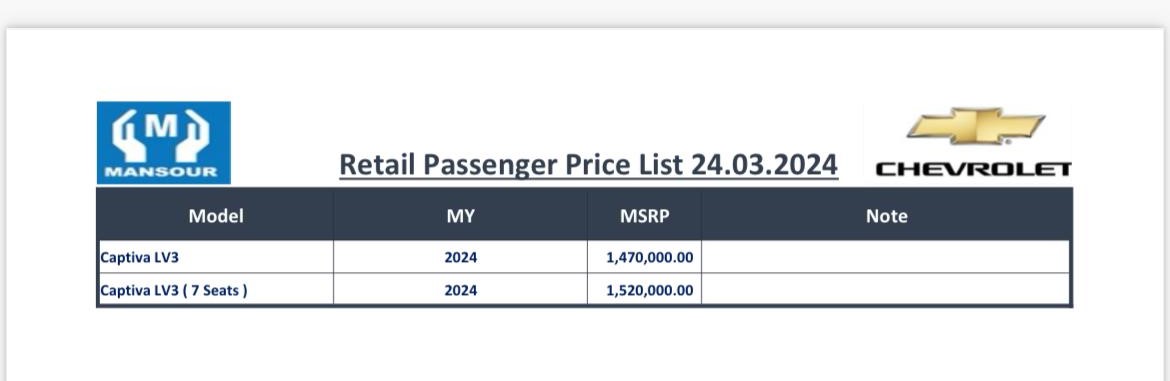1170x381 pixels.
Task: Click the empty Note cell for 7 Seats
Action: (x=886, y=289)
